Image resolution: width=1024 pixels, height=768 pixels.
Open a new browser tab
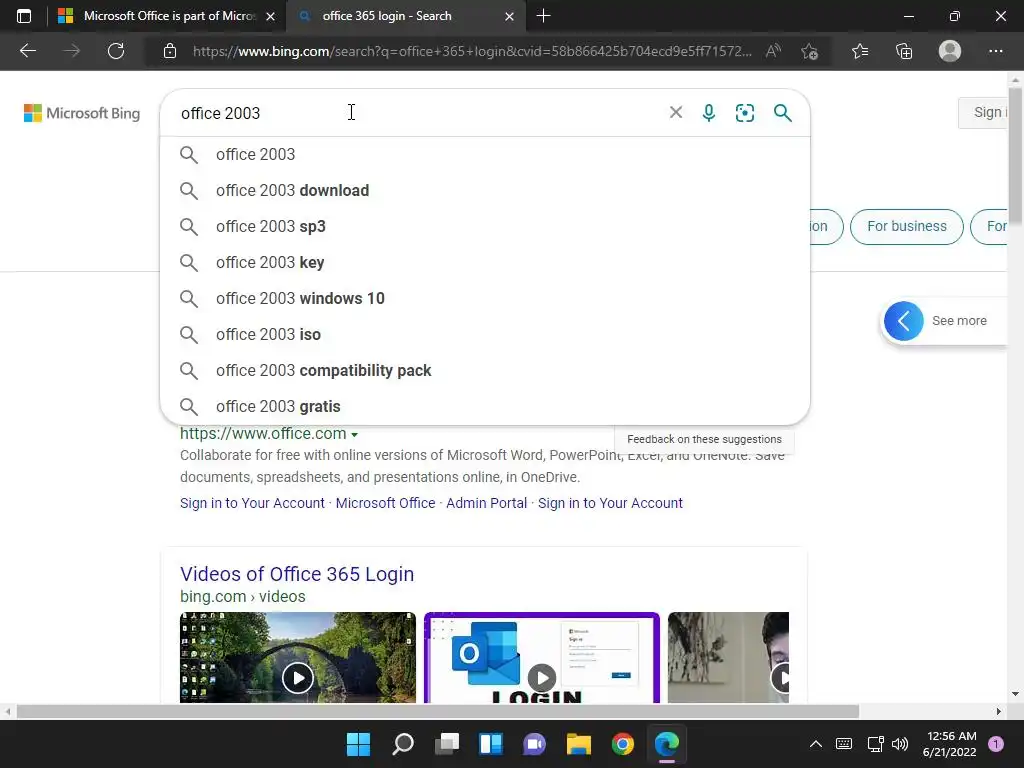543,16
